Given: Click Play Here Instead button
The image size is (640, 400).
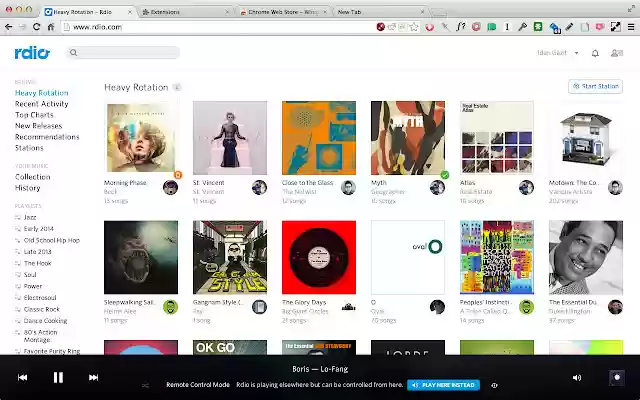Looking at the screenshot, I should pyautogui.click(x=443, y=385).
